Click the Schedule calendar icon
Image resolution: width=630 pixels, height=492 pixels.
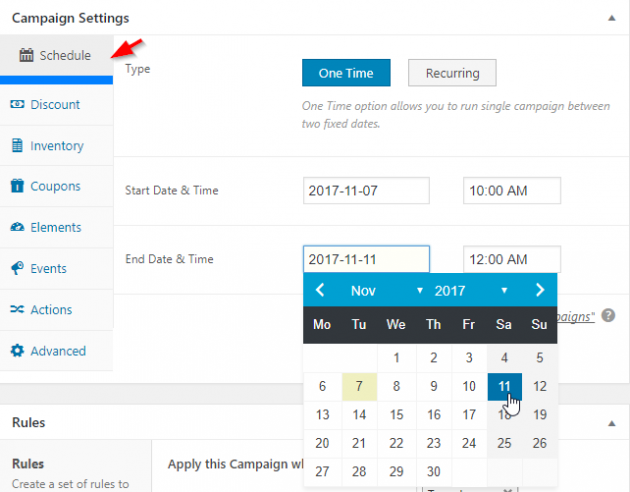point(27,55)
